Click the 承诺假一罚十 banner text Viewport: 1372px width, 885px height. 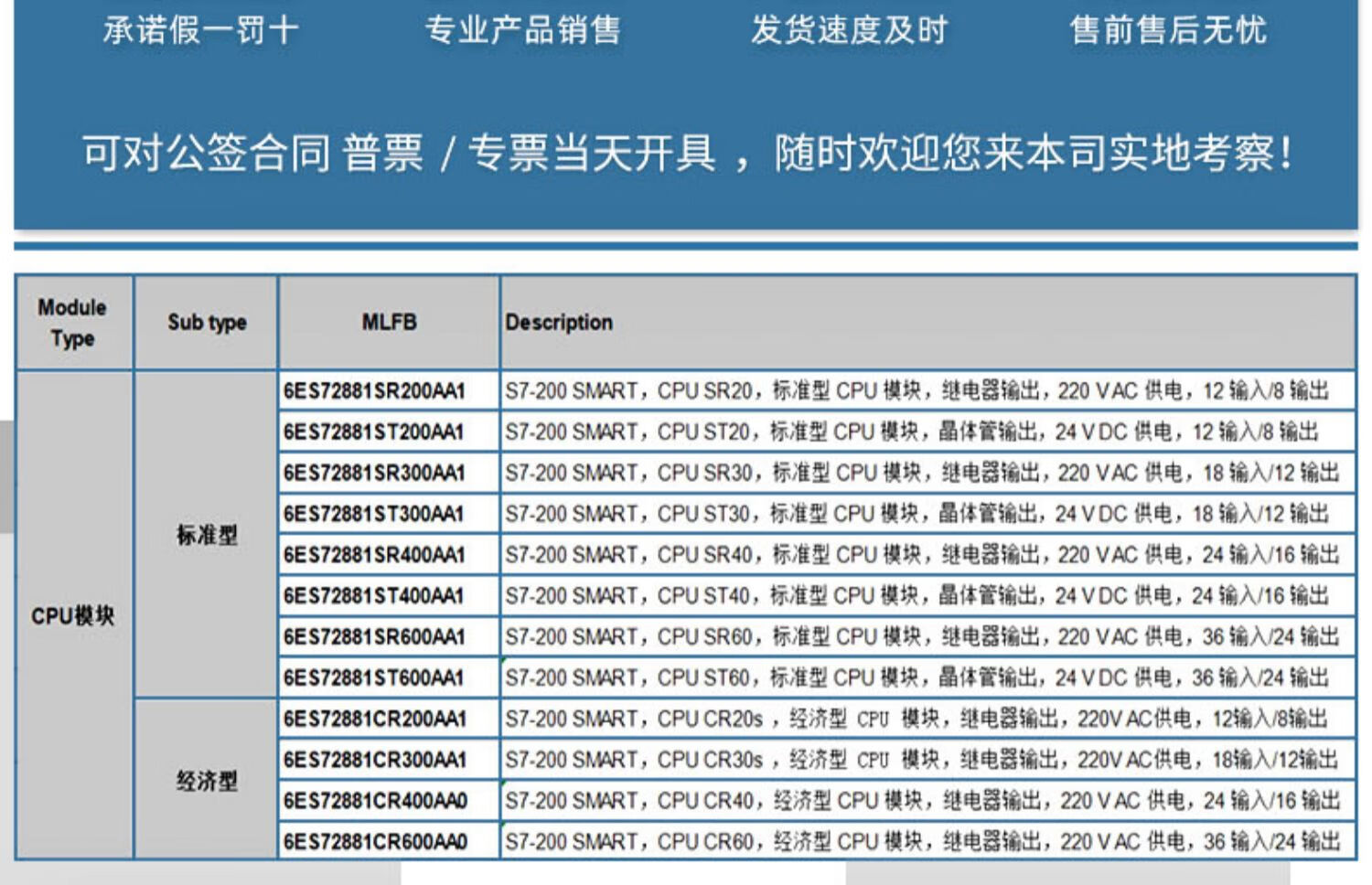[x=200, y=30]
